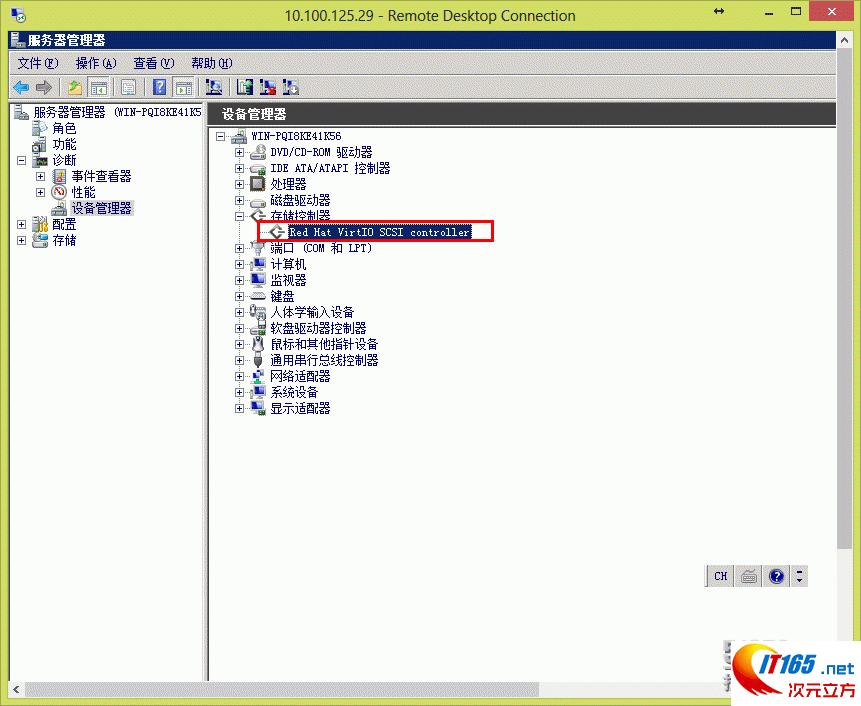Expand 端口 (COM 和 LPT) category
861x706 pixels.
(x=239, y=248)
